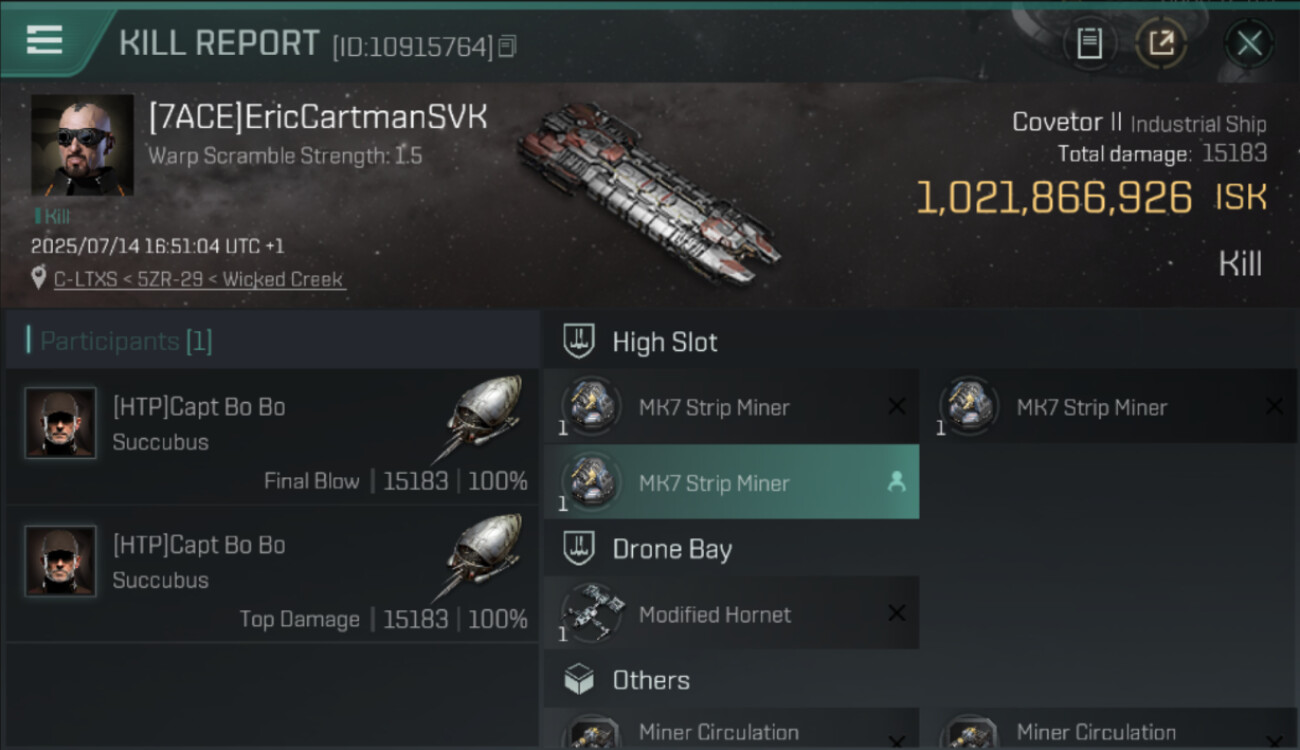Open the C-LTXS location link

(x=198, y=279)
